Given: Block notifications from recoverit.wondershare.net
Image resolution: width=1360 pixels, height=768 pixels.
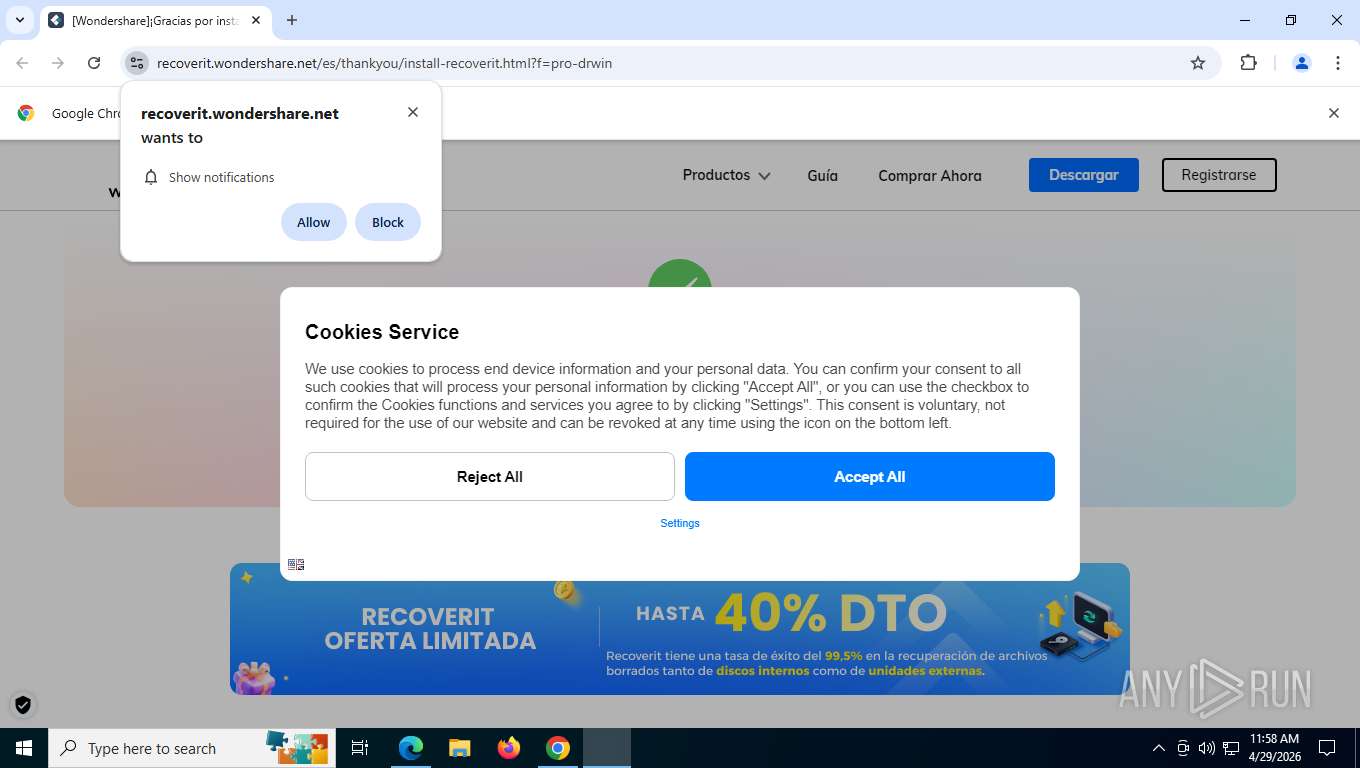Looking at the screenshot, I should (388, 222).
